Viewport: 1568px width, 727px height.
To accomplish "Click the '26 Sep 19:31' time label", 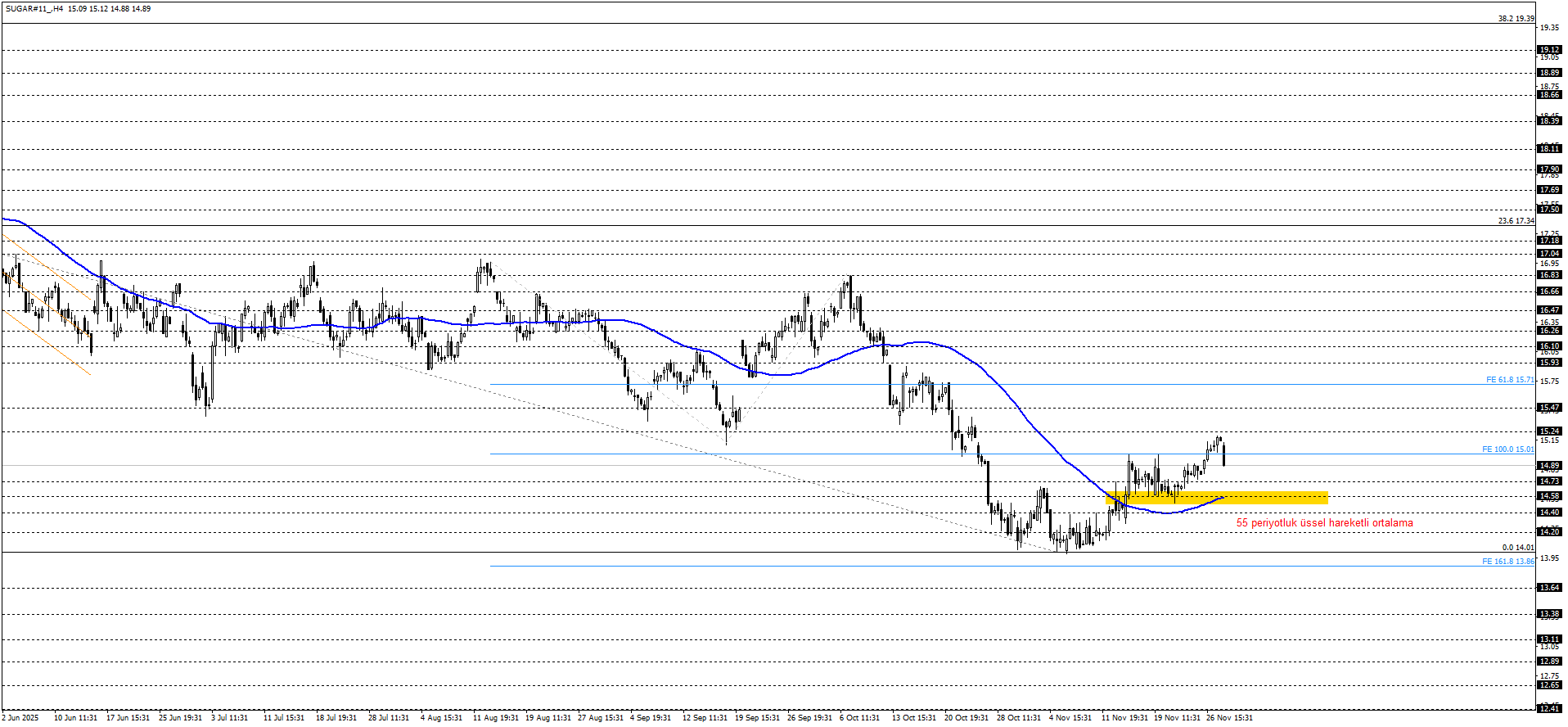I will click(x=809, y=718).
